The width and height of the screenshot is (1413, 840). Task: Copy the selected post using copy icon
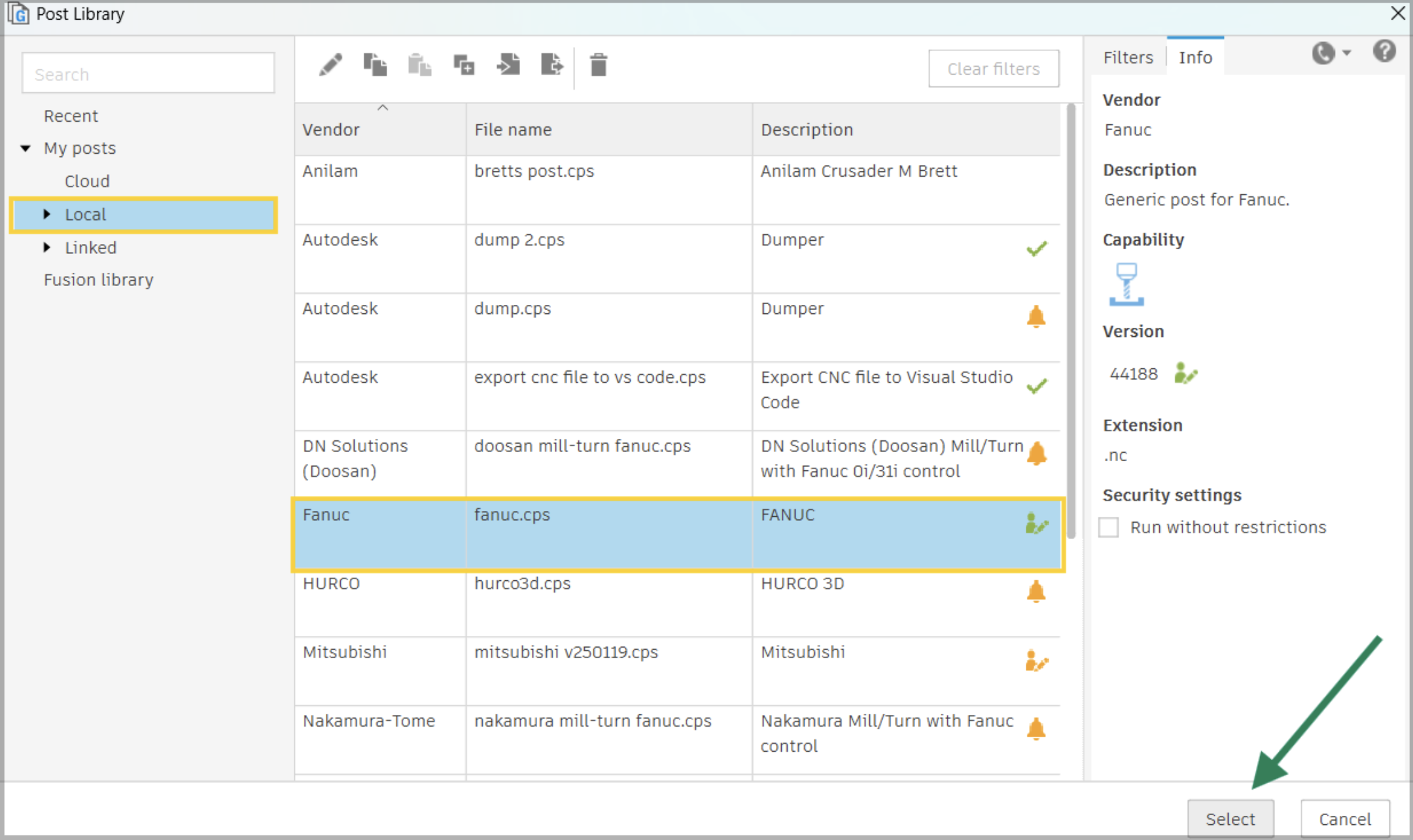point(375,65)
